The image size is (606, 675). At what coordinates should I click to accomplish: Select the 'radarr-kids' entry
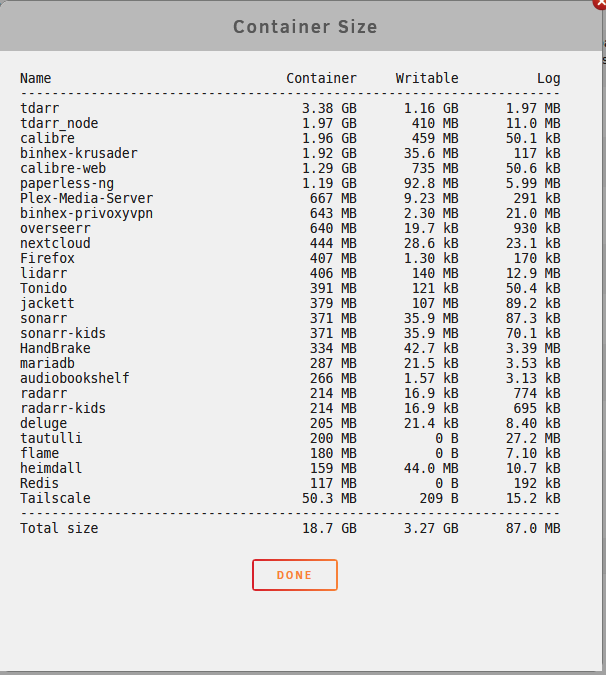(63, 408)
